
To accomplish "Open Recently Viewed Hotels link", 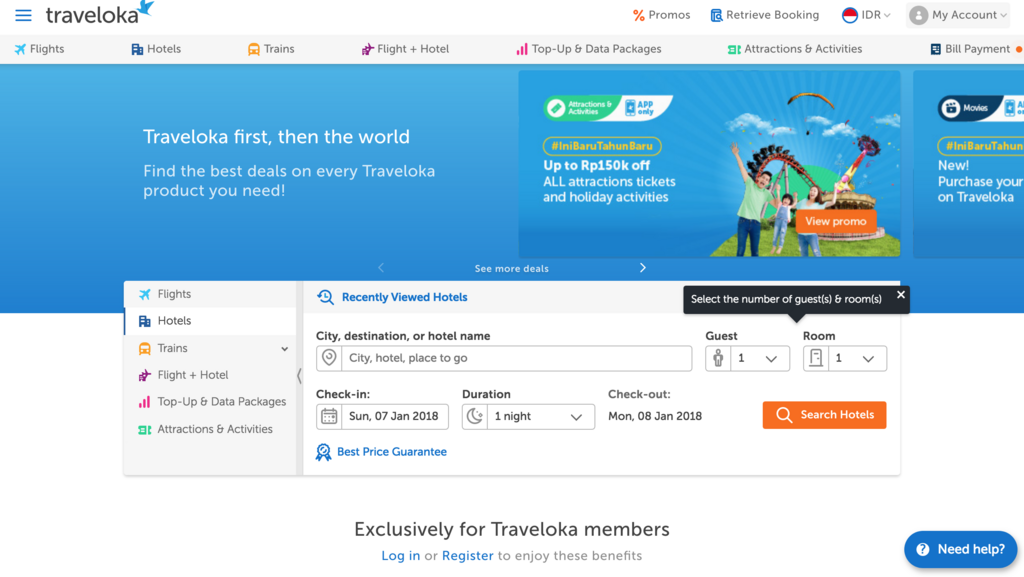I will pos(404,297).
